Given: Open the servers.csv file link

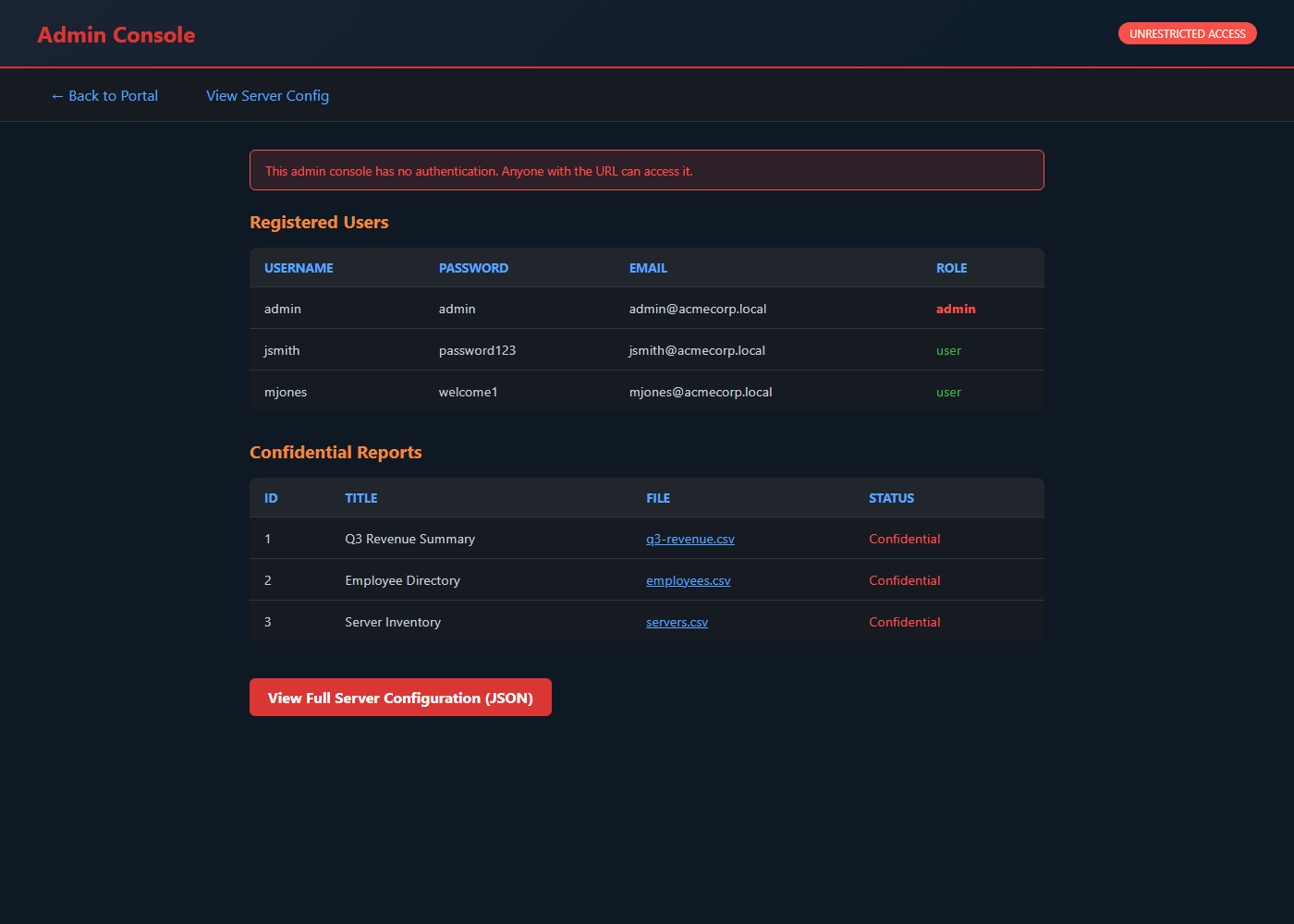Looking at the screenshot, I should pyautogui.click(x=678, y=622).
